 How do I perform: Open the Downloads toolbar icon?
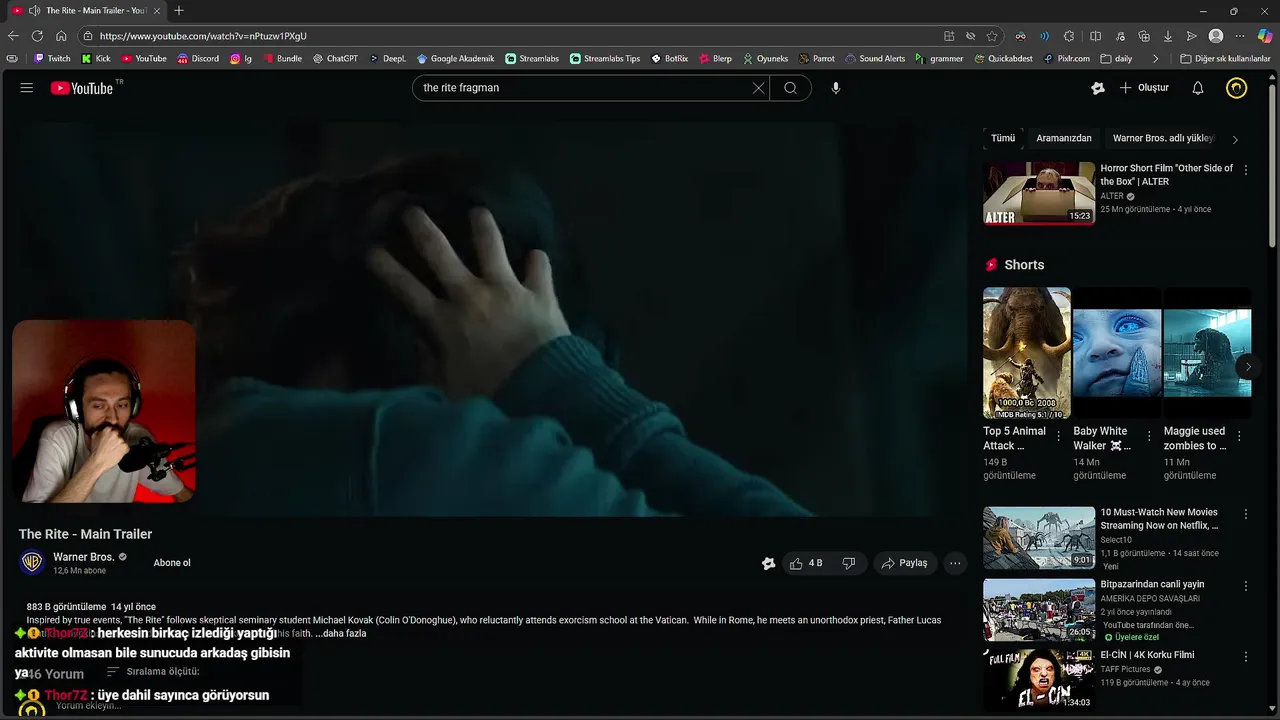coord(1168,36)
